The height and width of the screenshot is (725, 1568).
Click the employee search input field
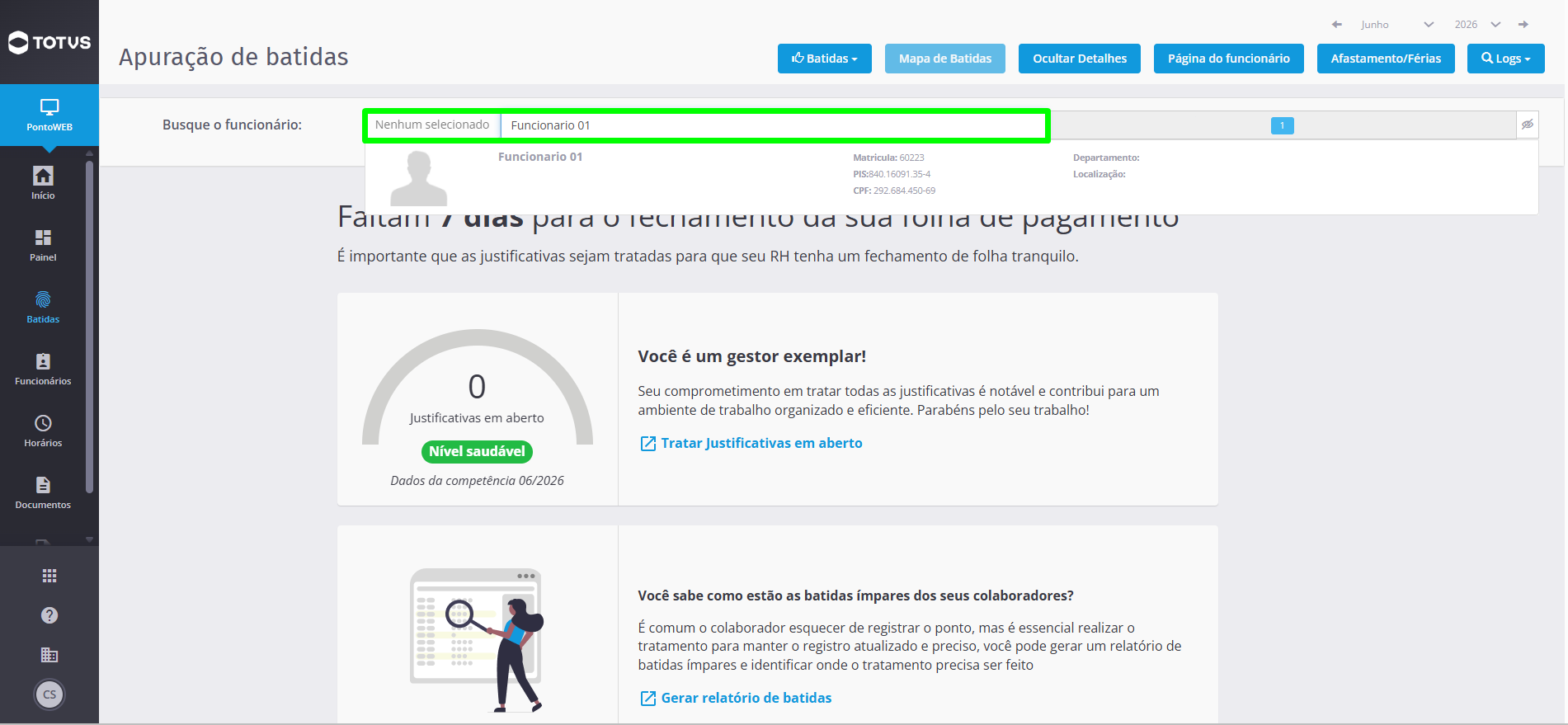coord(774,125)
